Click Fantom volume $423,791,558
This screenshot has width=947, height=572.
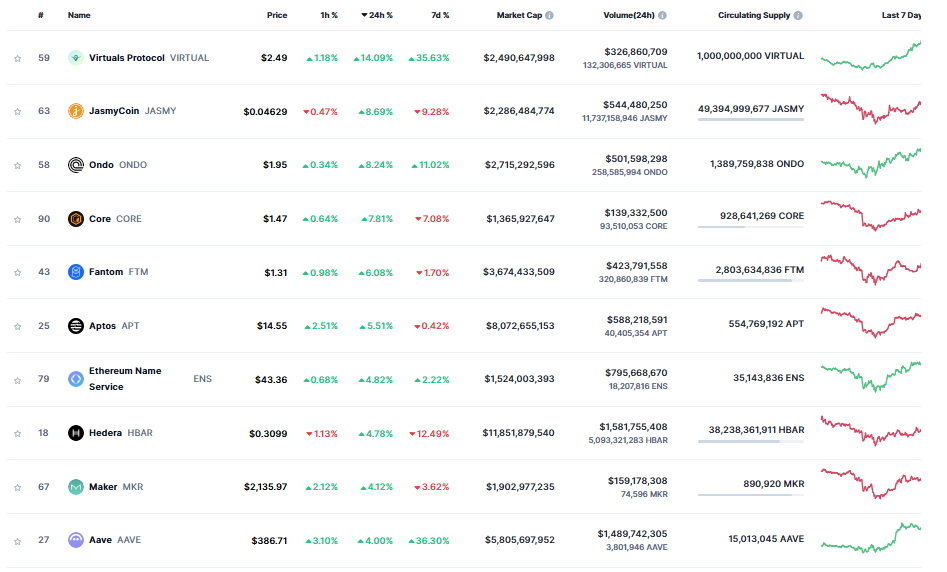tap(637, 266)
